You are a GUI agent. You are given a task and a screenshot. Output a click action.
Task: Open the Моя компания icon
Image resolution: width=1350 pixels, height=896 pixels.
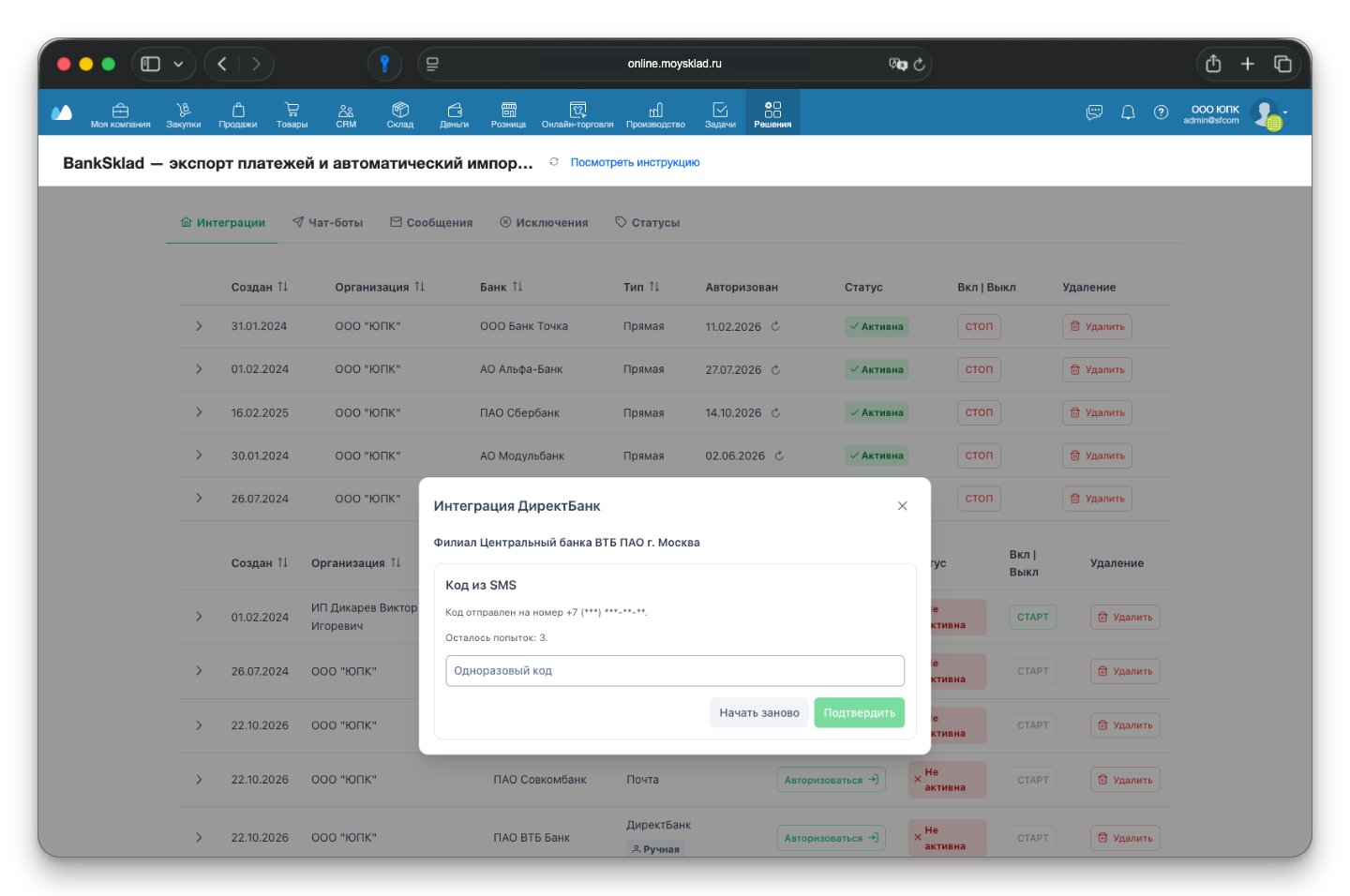[120, 110]
